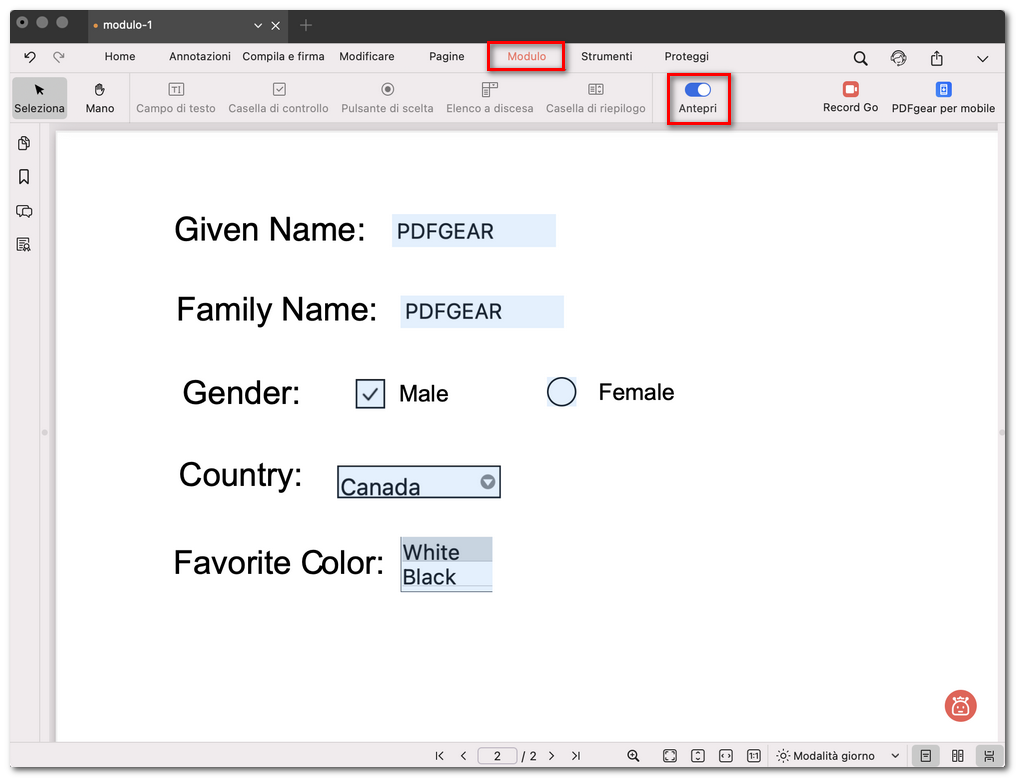Show the annotations comments panel
This screenshot has width=1016, height=778.
click(x=23, y=211)
